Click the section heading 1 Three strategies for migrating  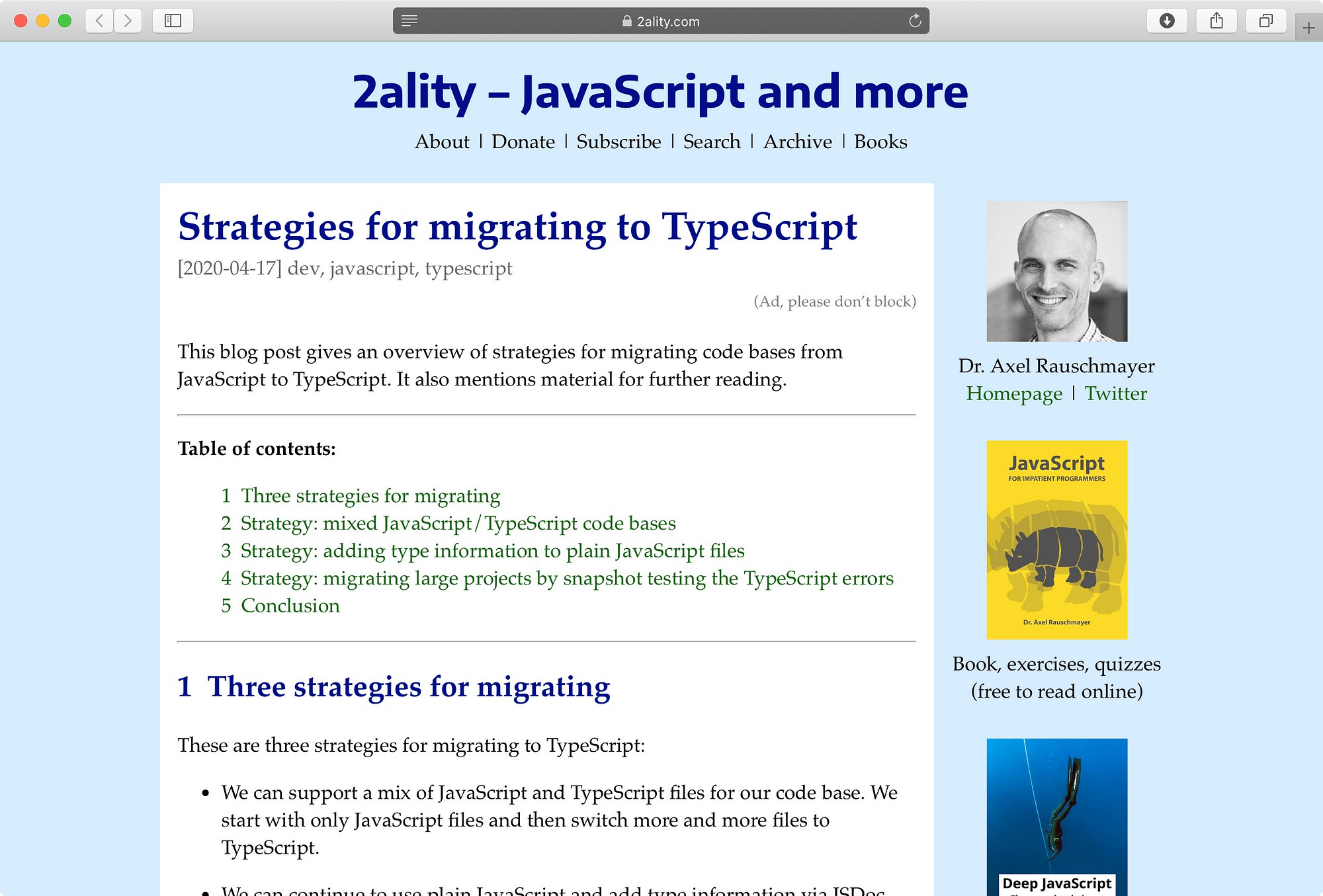(x=394, y=687)
